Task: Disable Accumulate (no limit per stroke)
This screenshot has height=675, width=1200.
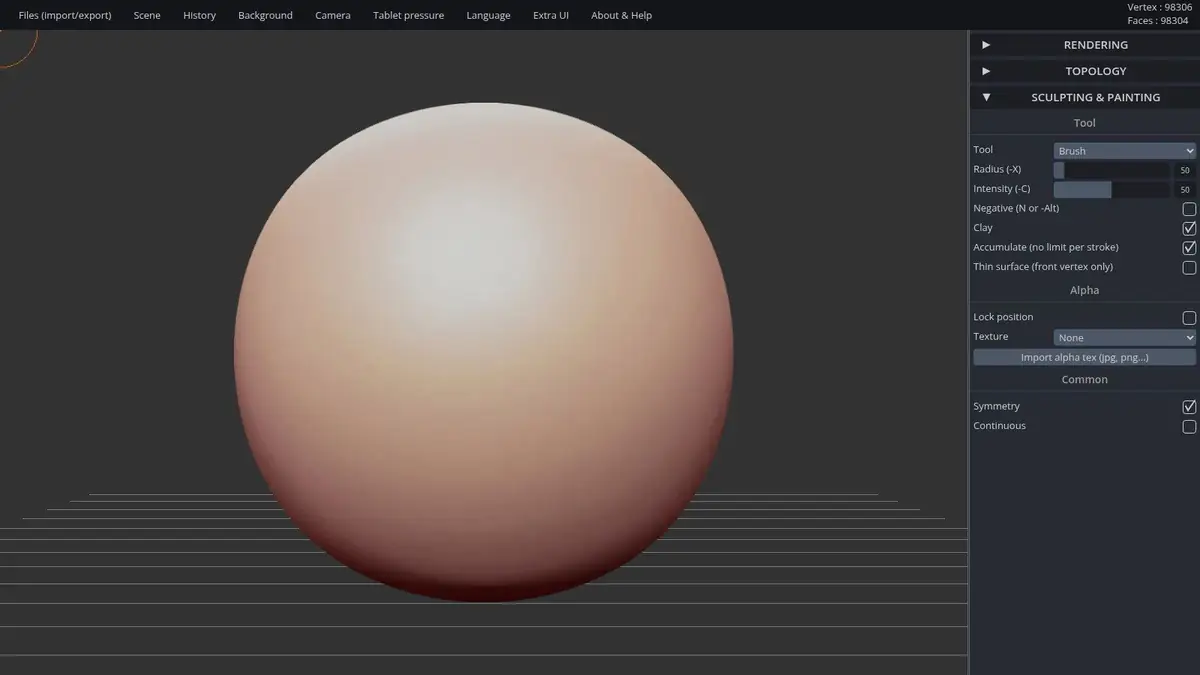Action: point(1189,248)
